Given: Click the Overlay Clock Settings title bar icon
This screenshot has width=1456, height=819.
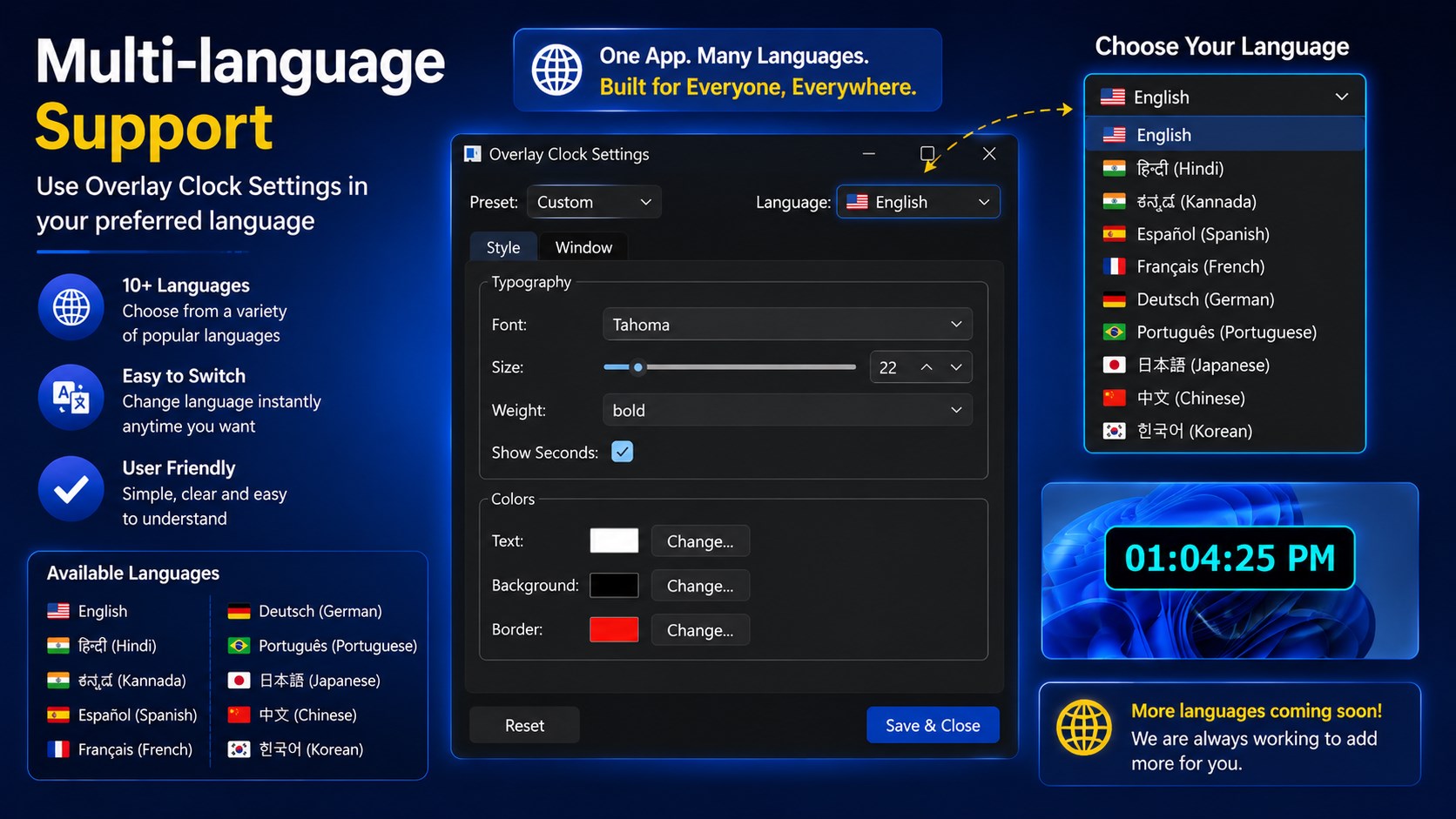Looking at the screenshot, I should [x=472, y=154].
